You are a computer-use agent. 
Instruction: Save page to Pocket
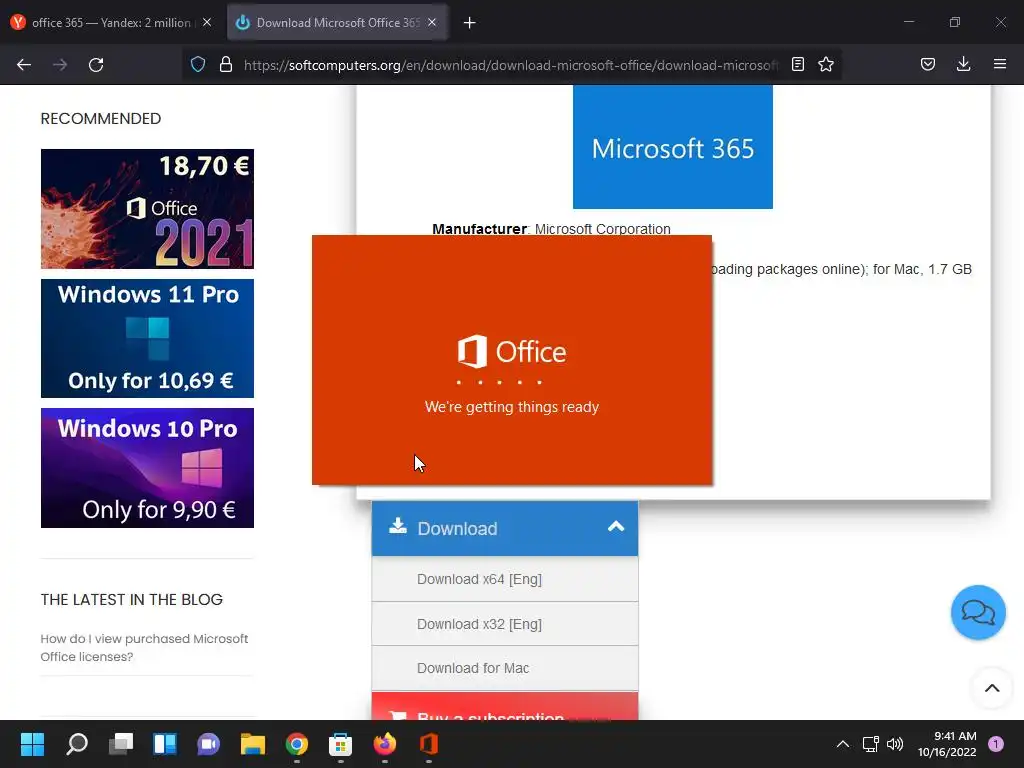(927, 64)
